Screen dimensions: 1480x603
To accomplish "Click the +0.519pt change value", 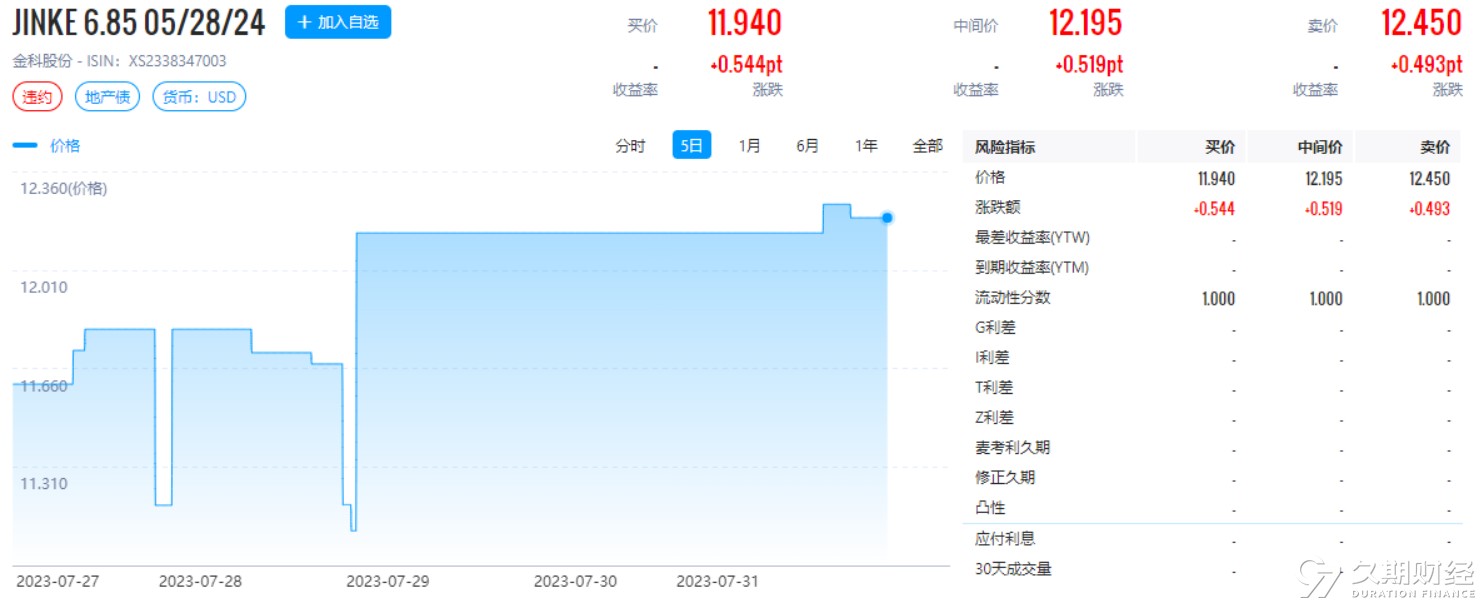I will pyautogui.click(x=1089, y=65).
